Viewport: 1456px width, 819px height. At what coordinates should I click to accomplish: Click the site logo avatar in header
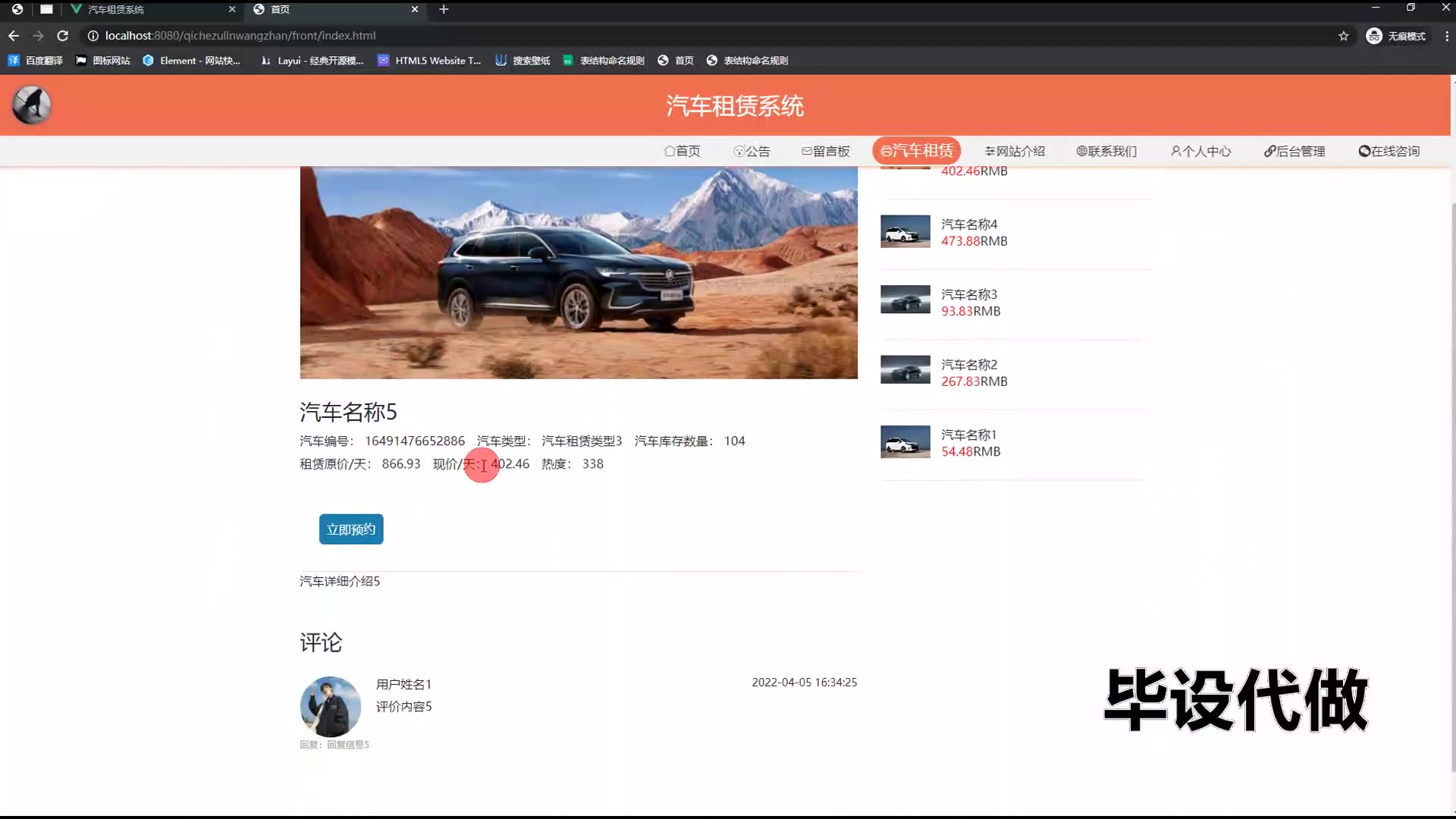click(31, 105)
